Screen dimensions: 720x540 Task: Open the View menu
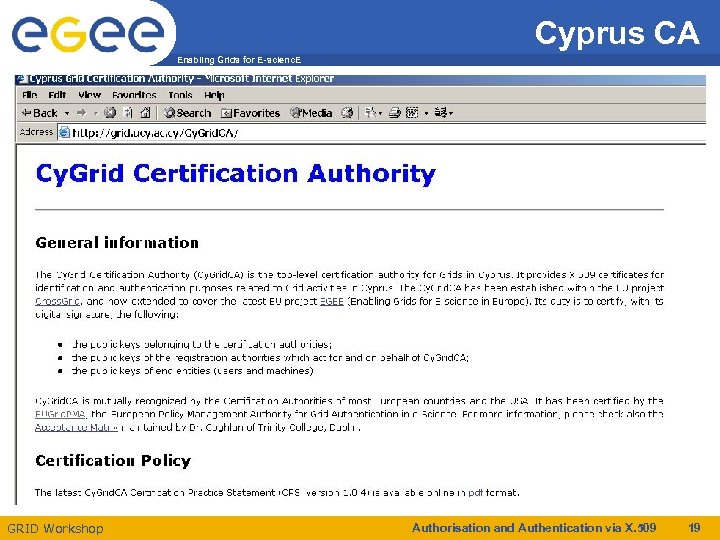click(x=90, y=95)
